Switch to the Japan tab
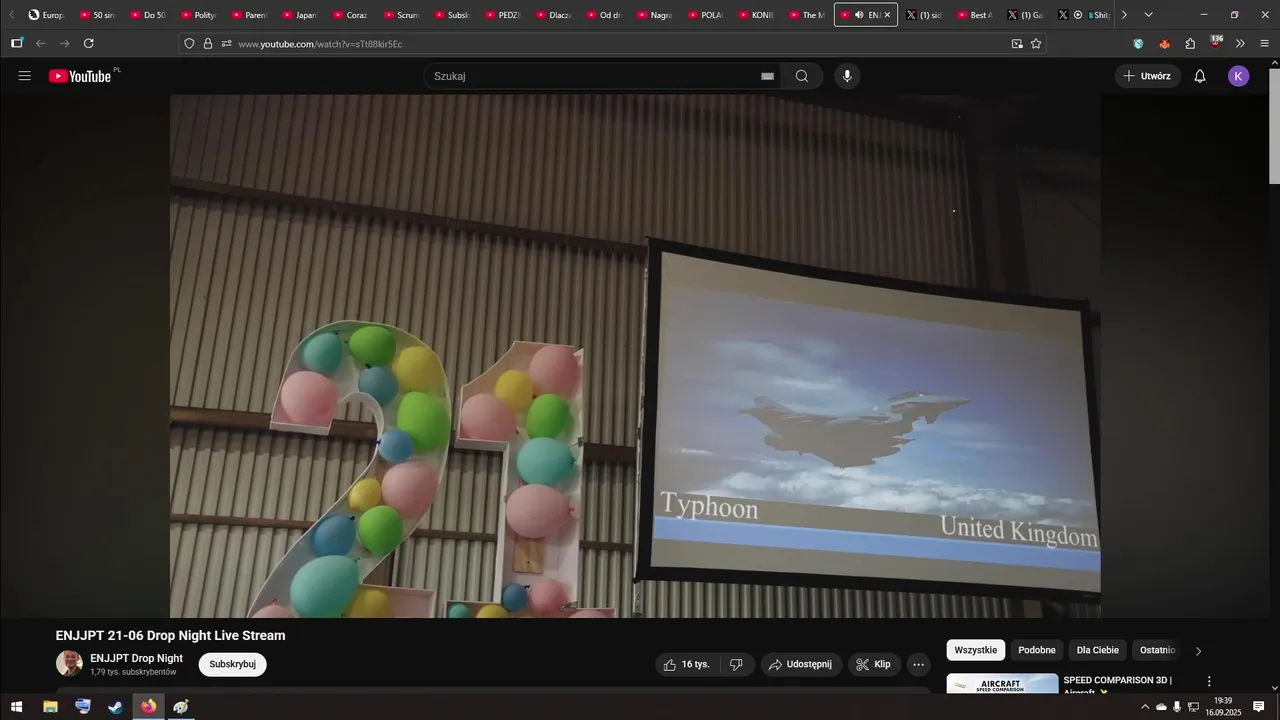This screenshot has width=1280, height=720. pos(300,15)
